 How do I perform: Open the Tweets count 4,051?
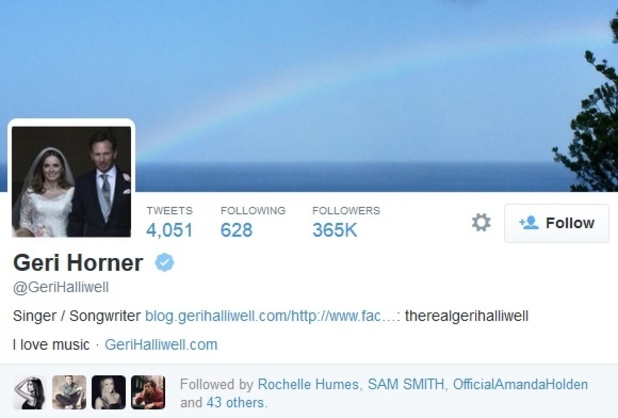click(x=169, y=222)
